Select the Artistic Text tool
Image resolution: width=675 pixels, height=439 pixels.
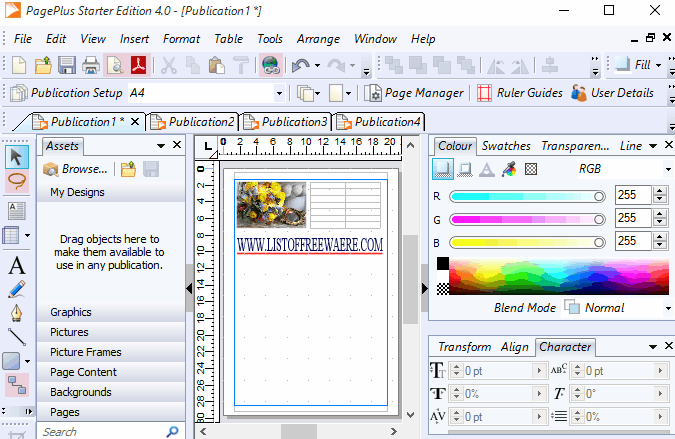point(16,265)
